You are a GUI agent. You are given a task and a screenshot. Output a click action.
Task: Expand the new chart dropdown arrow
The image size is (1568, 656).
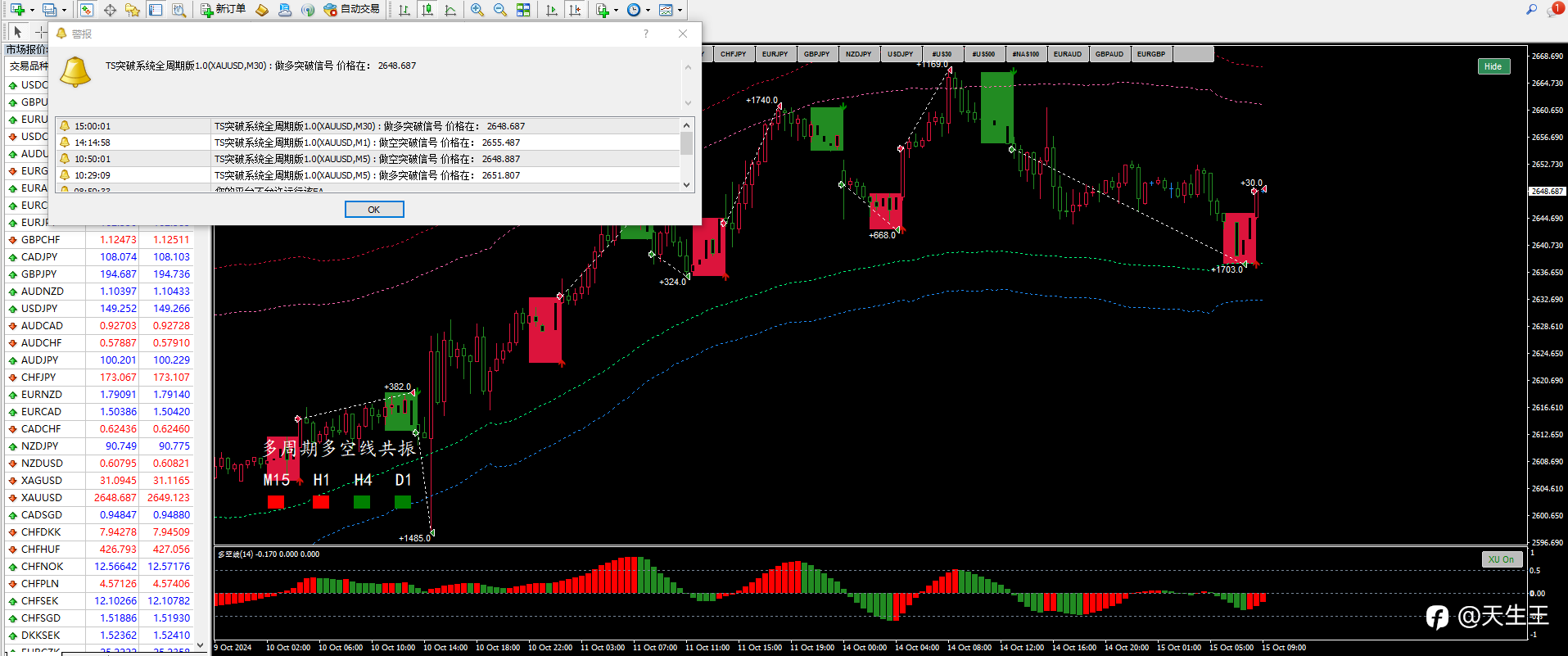tap(32, 11)
